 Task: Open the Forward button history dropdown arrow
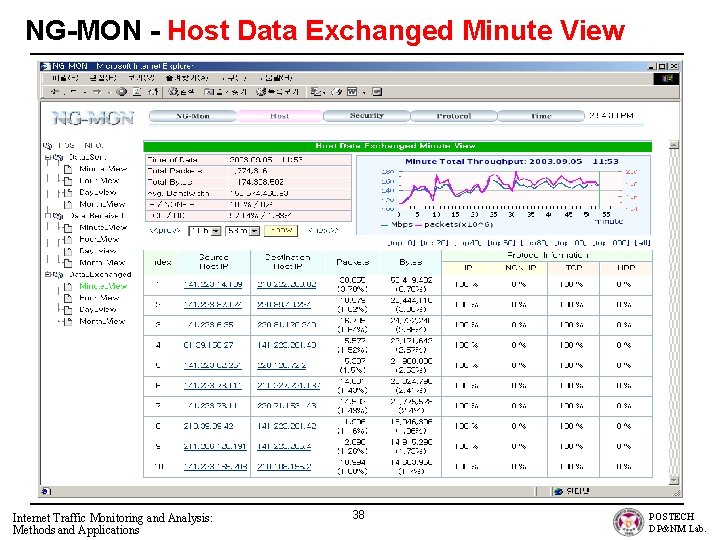108,92
